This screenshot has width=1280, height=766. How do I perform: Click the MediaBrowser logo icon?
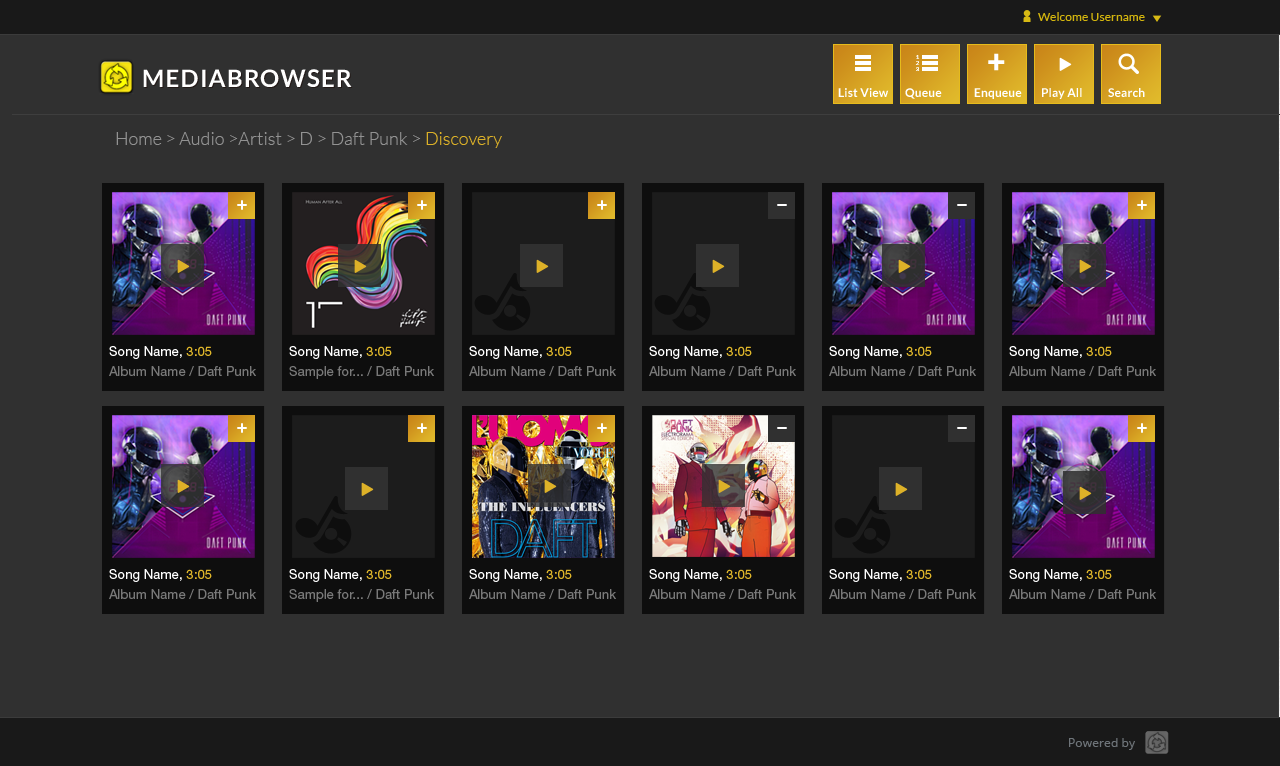point(116,77)
